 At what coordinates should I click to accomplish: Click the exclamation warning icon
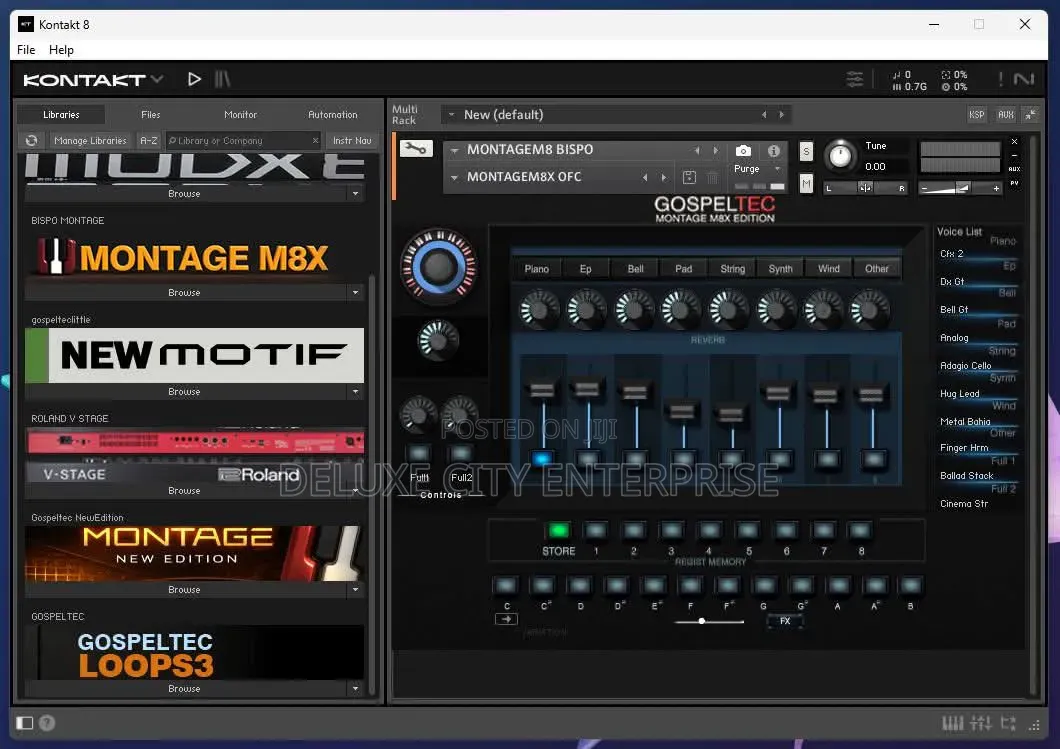pyautogui.click(x=1001, y=79)
